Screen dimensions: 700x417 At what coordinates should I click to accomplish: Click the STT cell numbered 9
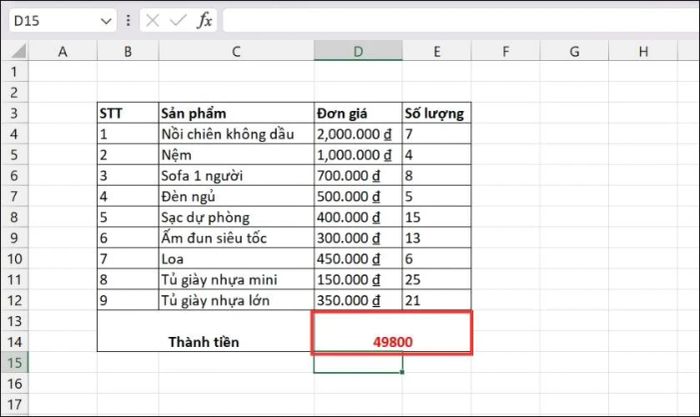(x=128, y=300)
